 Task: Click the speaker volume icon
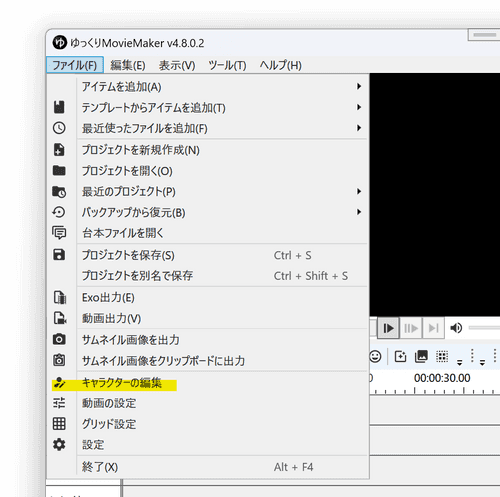tap(456, 328)
